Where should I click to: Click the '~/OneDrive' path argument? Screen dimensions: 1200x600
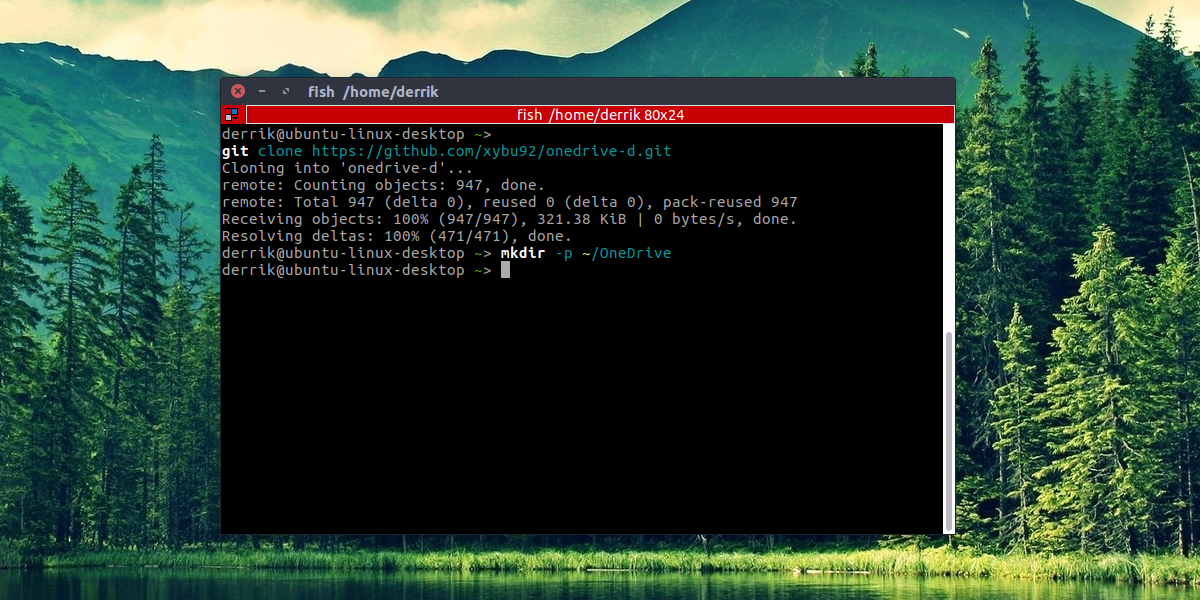coord(626,253)
